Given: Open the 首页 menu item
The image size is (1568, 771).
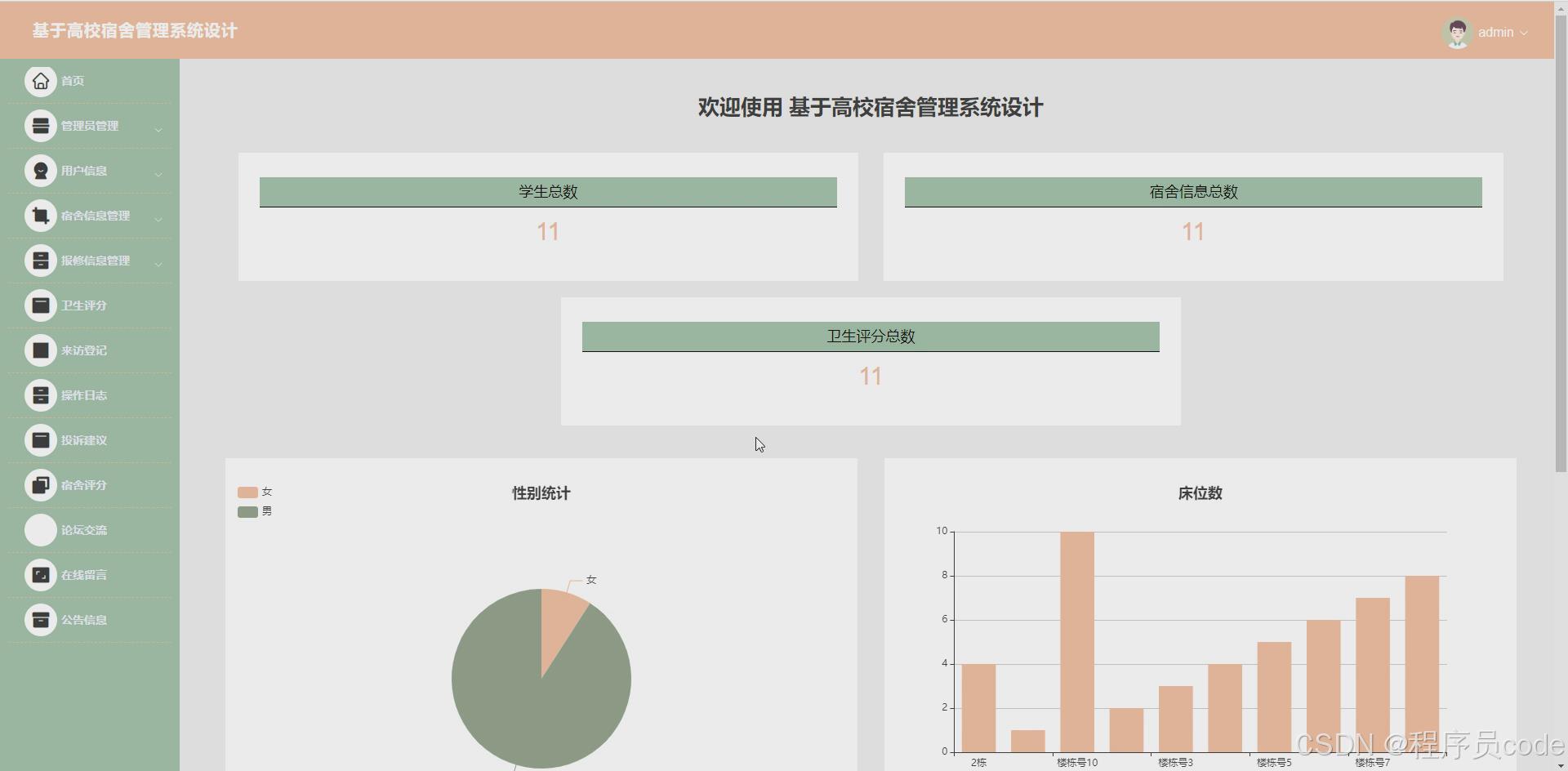Looking at the screenshot, I should pos(90,81).
